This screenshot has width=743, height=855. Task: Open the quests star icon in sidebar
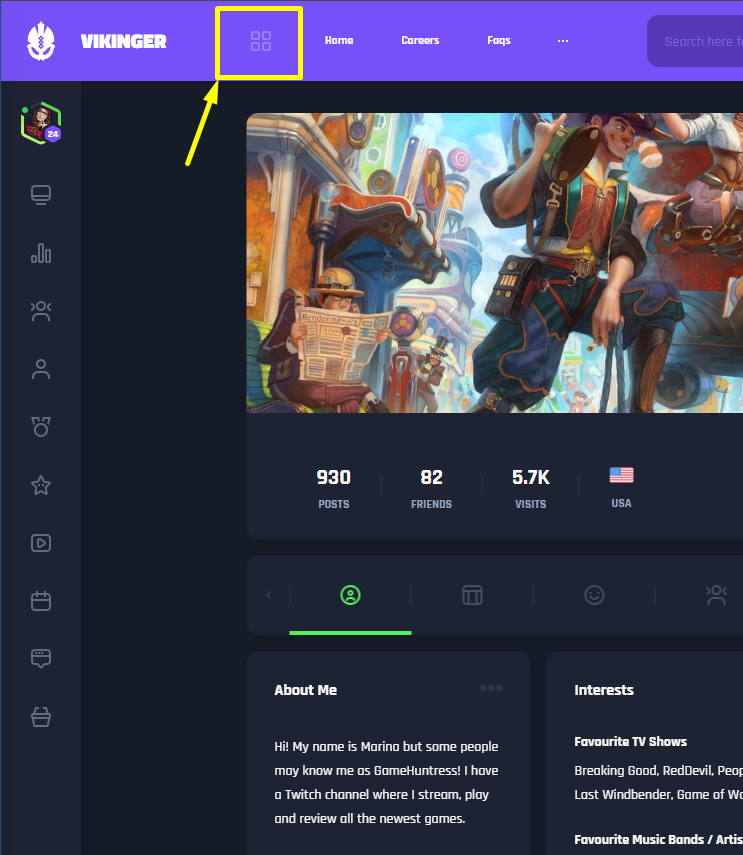41,485
